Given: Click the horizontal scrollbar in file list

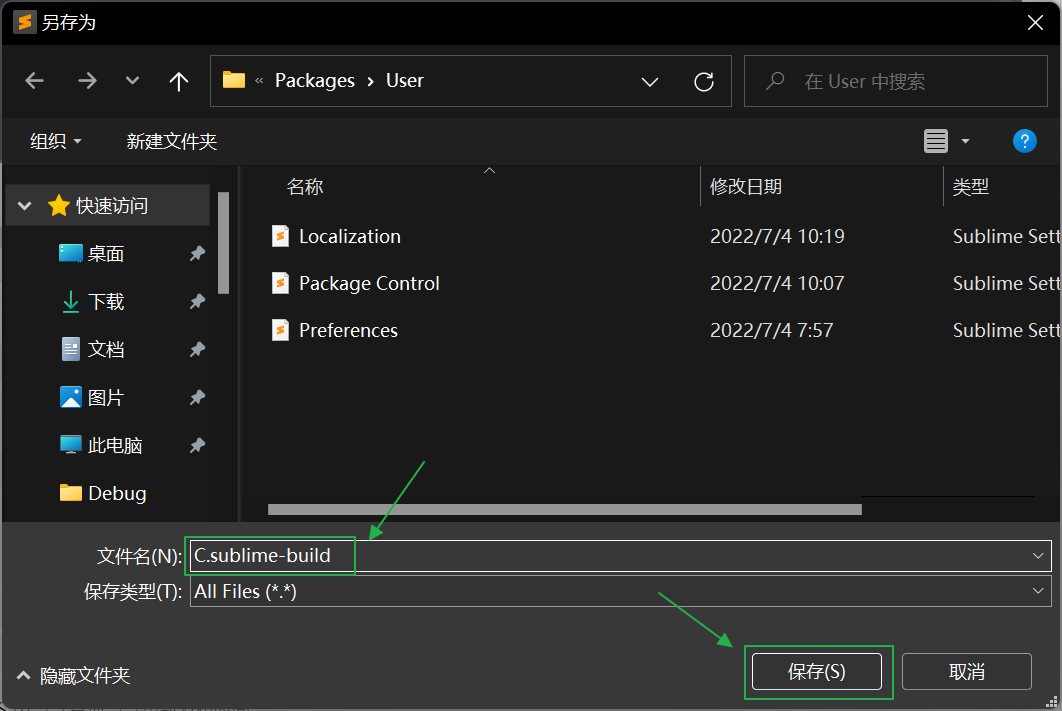Looking at the screenshot, I should [565, 509].
